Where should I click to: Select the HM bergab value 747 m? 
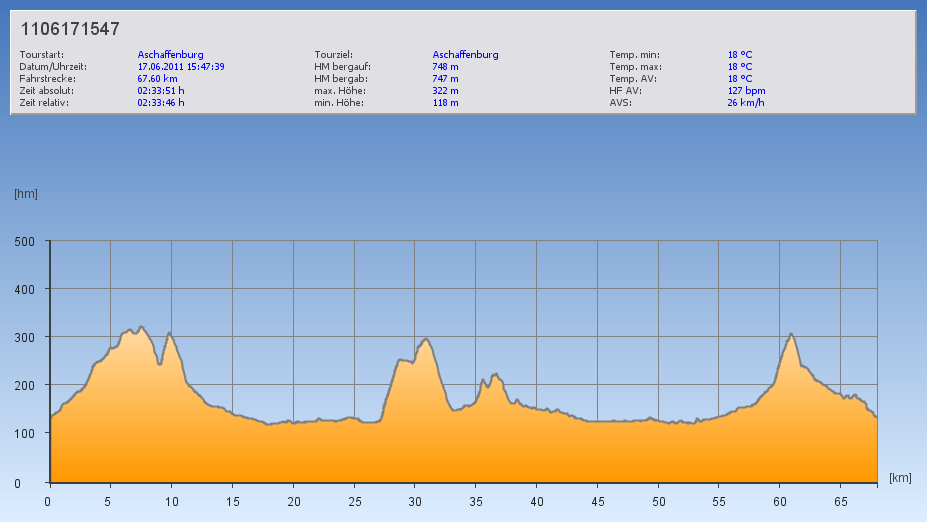(x=446, y=79)
